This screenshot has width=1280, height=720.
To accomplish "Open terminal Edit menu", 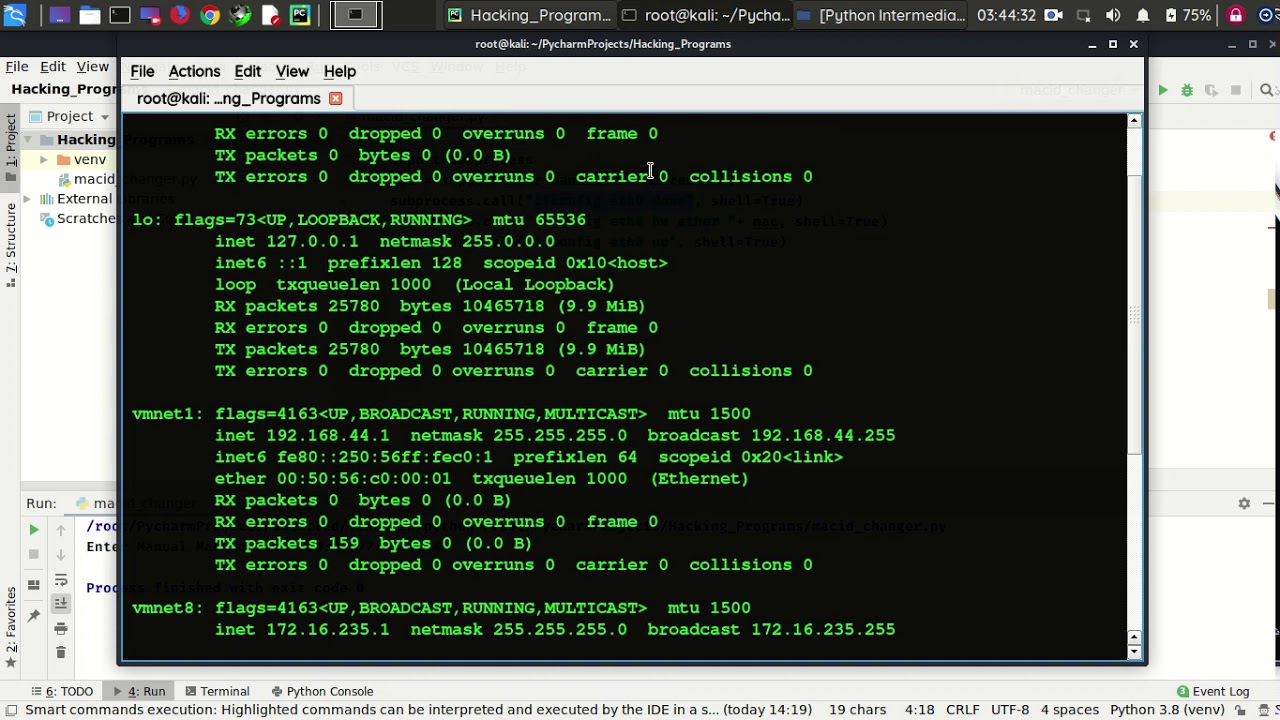I will (247, 71).
